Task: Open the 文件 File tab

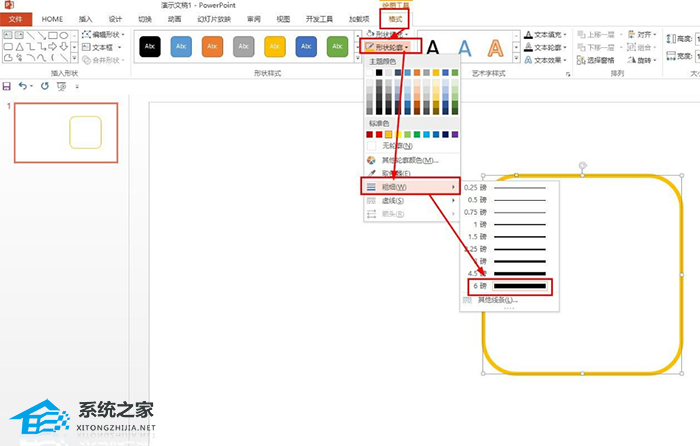Action: pos(16,19)
